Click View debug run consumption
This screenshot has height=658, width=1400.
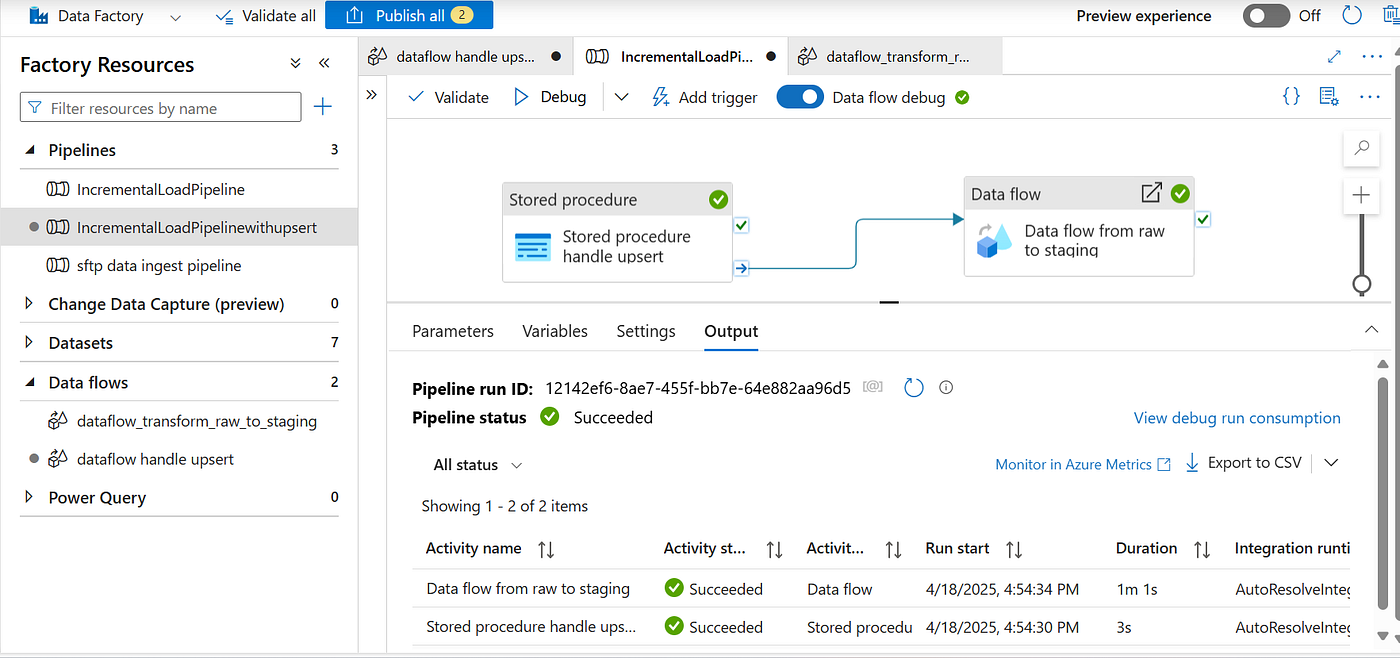(x=1237, y=418)
